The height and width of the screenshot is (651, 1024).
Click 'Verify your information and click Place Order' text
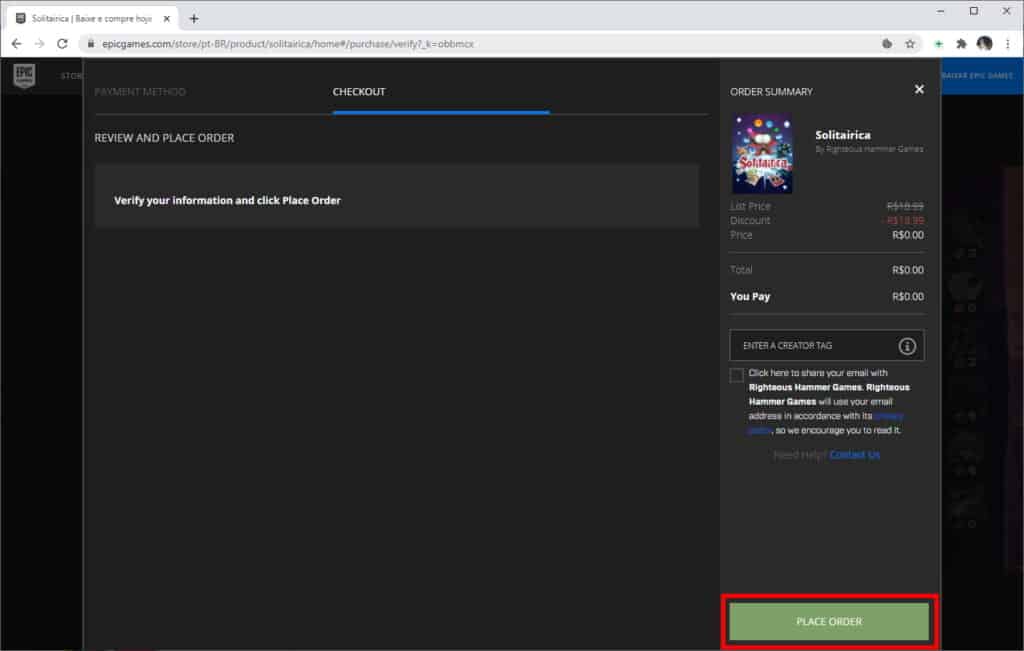click(227, 200)
